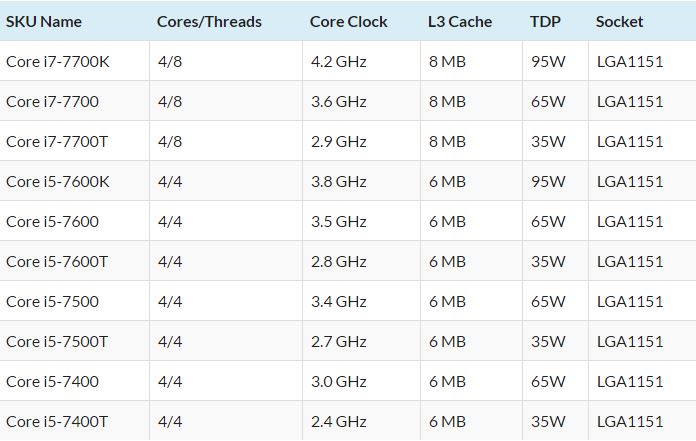Click the Socket cell in the Core i5-7400 row
The height and width of the screenshot is (441, 696).
coord(630,382)
